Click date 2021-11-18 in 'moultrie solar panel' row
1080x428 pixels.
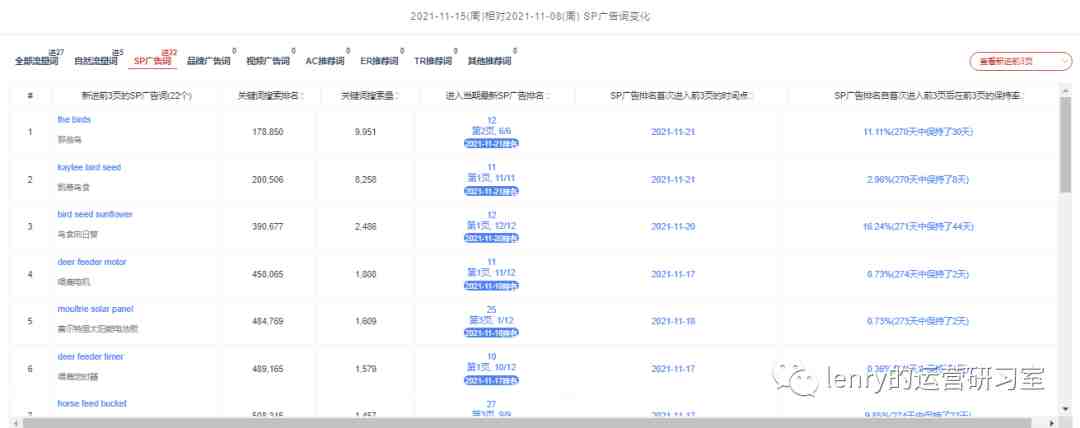(673, 321)
